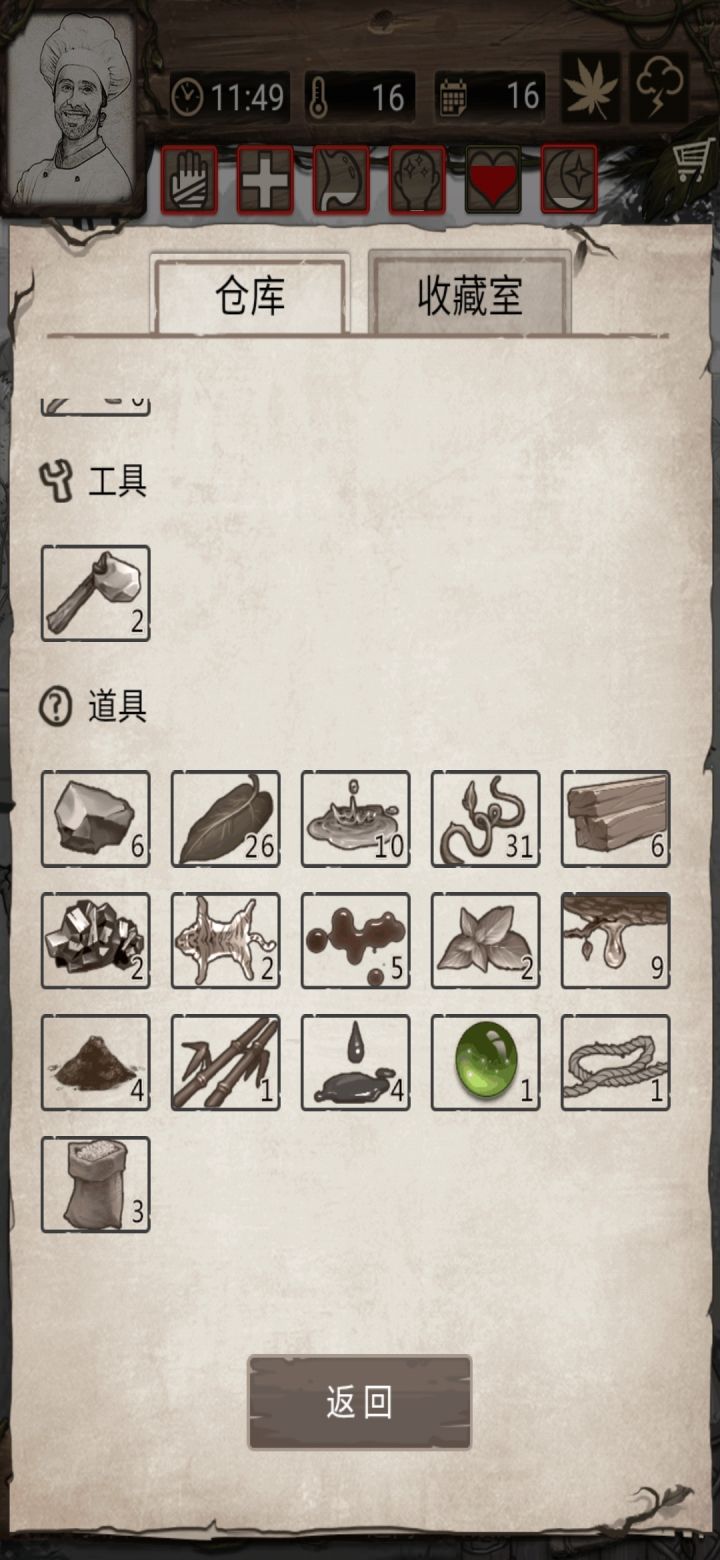Select the stone axe tool item
720x1560 pixels.
(x=95, y=593)
